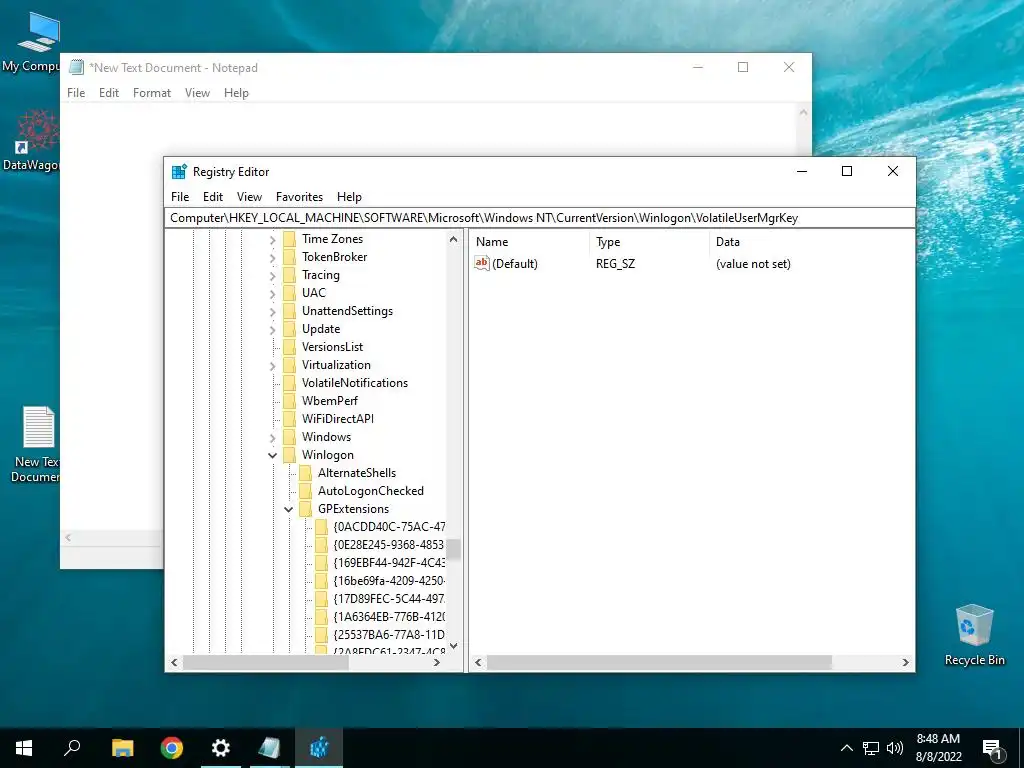The width and height of the screenshot is (1024, 768).
Task: Open Settings from the taskbar
Action: [221, 748]
